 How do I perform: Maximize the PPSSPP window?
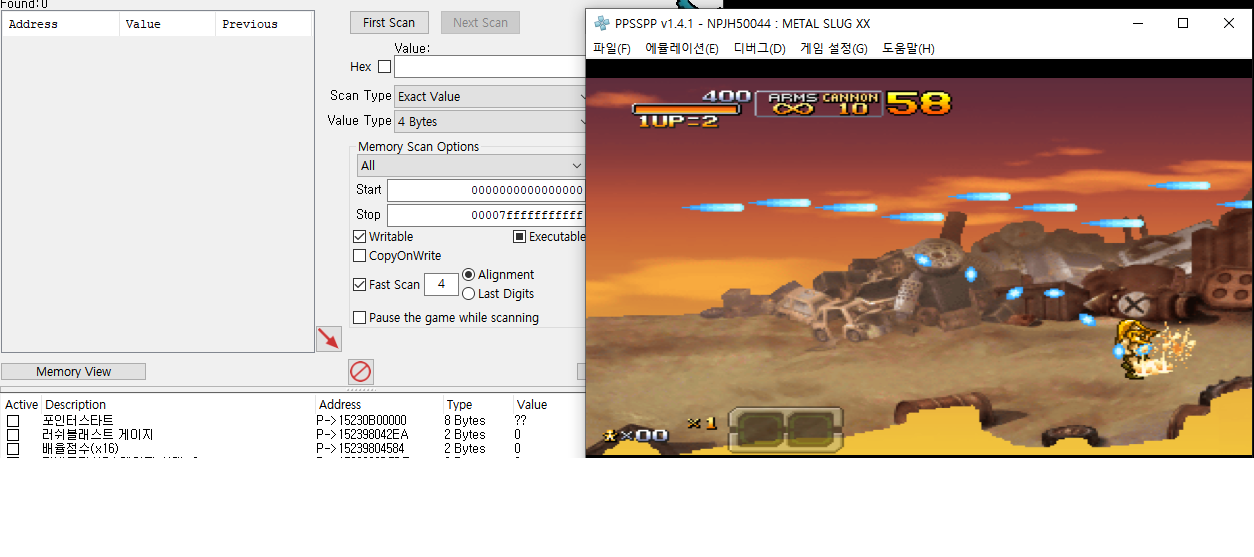(x=1183, y=23)
